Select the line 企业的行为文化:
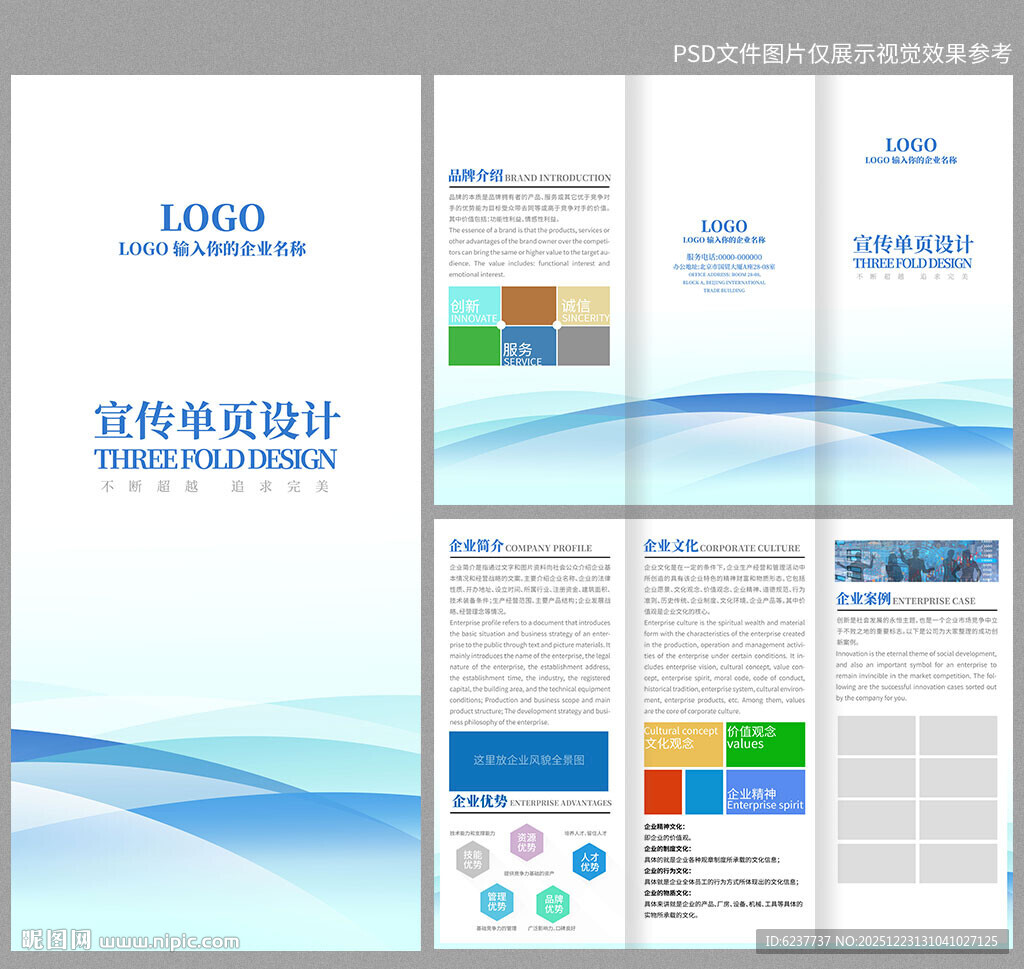This screenshot has height=969, width=1024. tap(667, 871)
